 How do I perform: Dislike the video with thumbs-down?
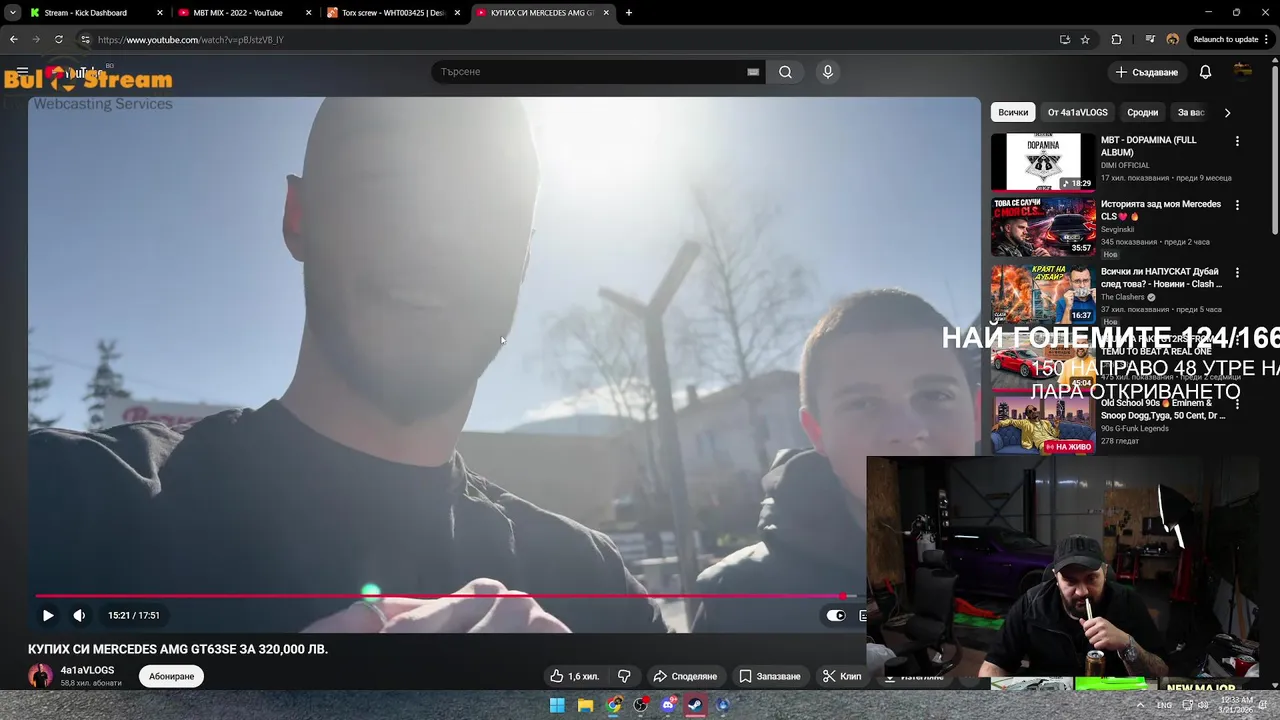point(624,677)
